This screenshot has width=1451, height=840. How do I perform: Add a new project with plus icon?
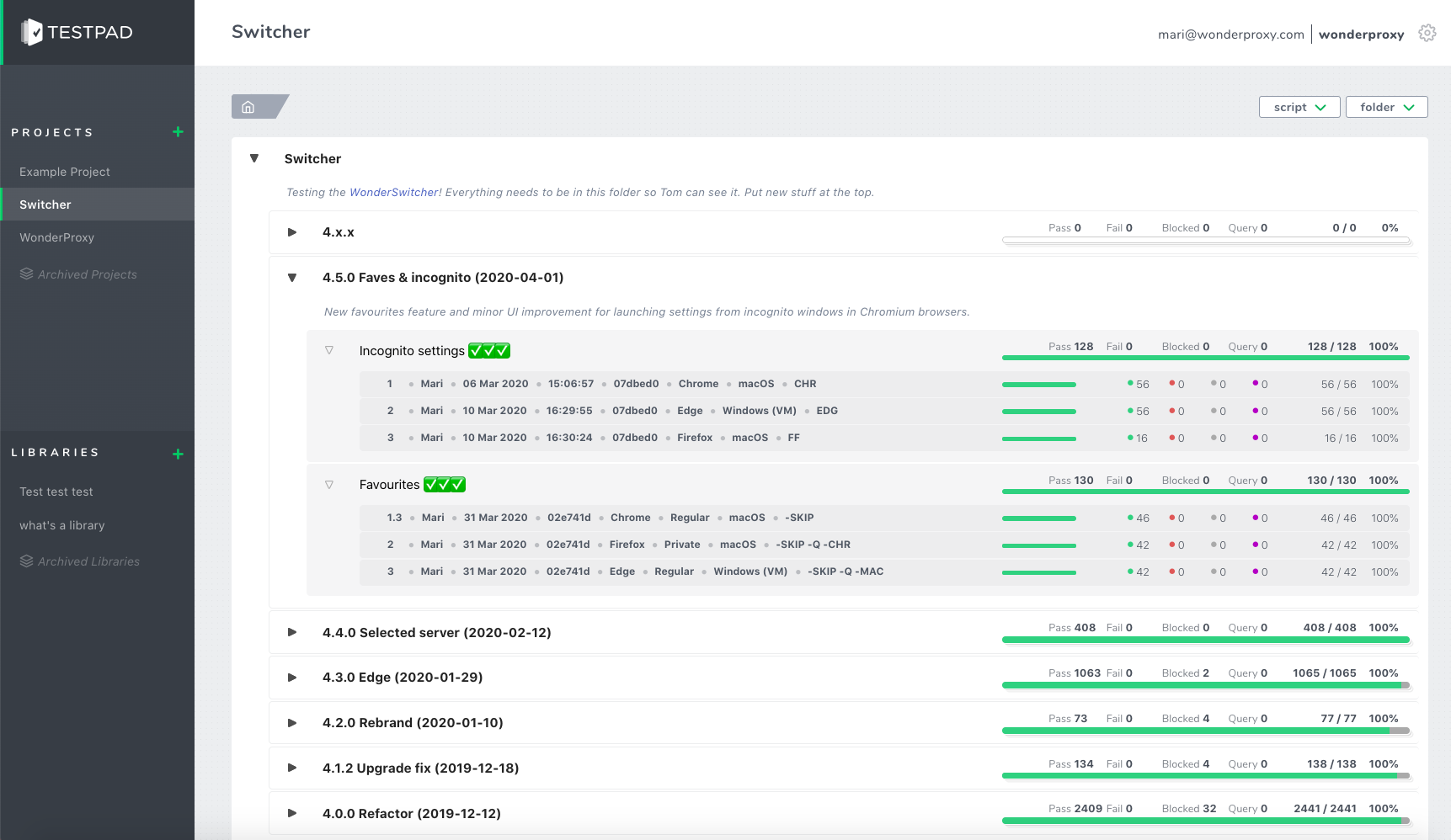point(178,132)
